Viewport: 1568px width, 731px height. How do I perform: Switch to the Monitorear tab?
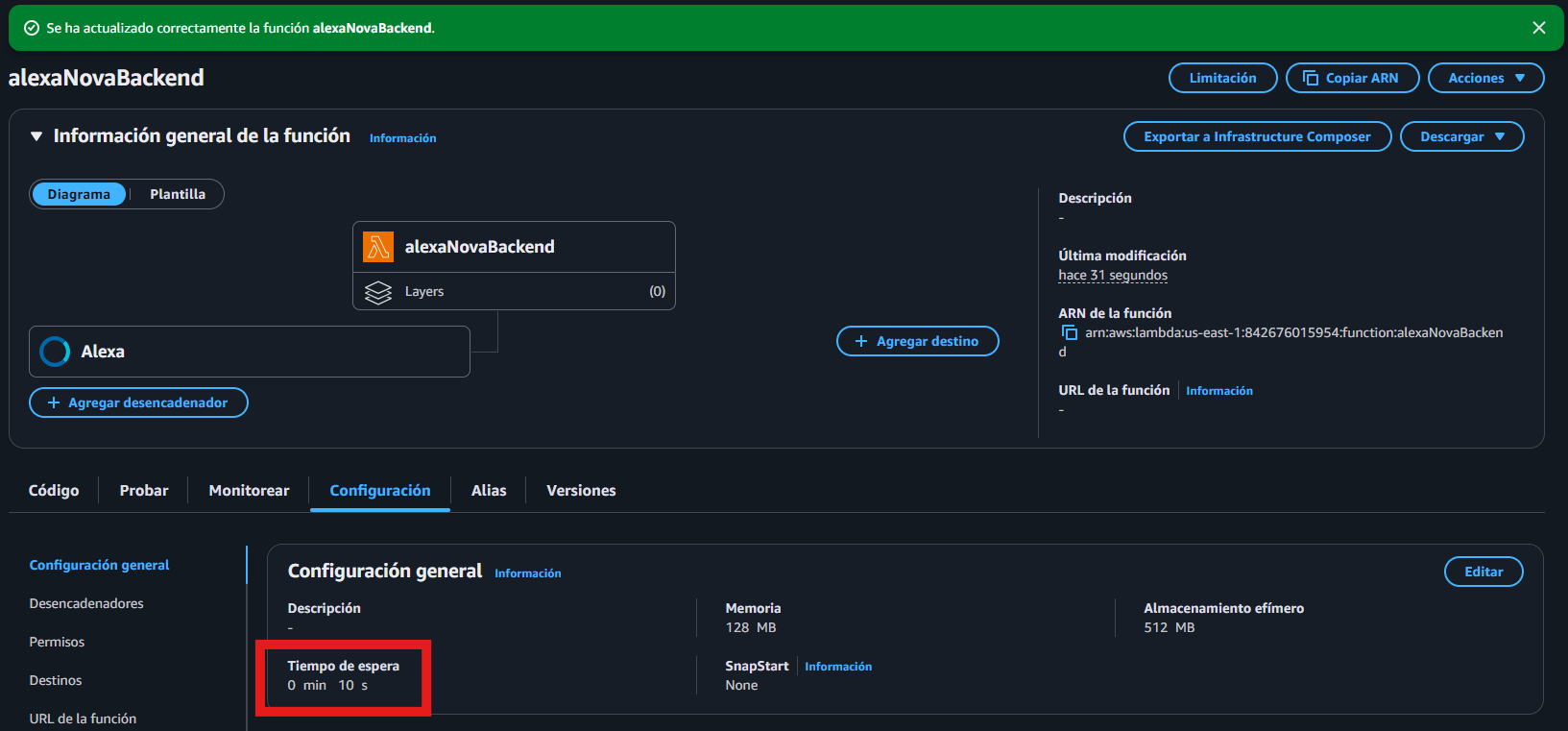249,490
